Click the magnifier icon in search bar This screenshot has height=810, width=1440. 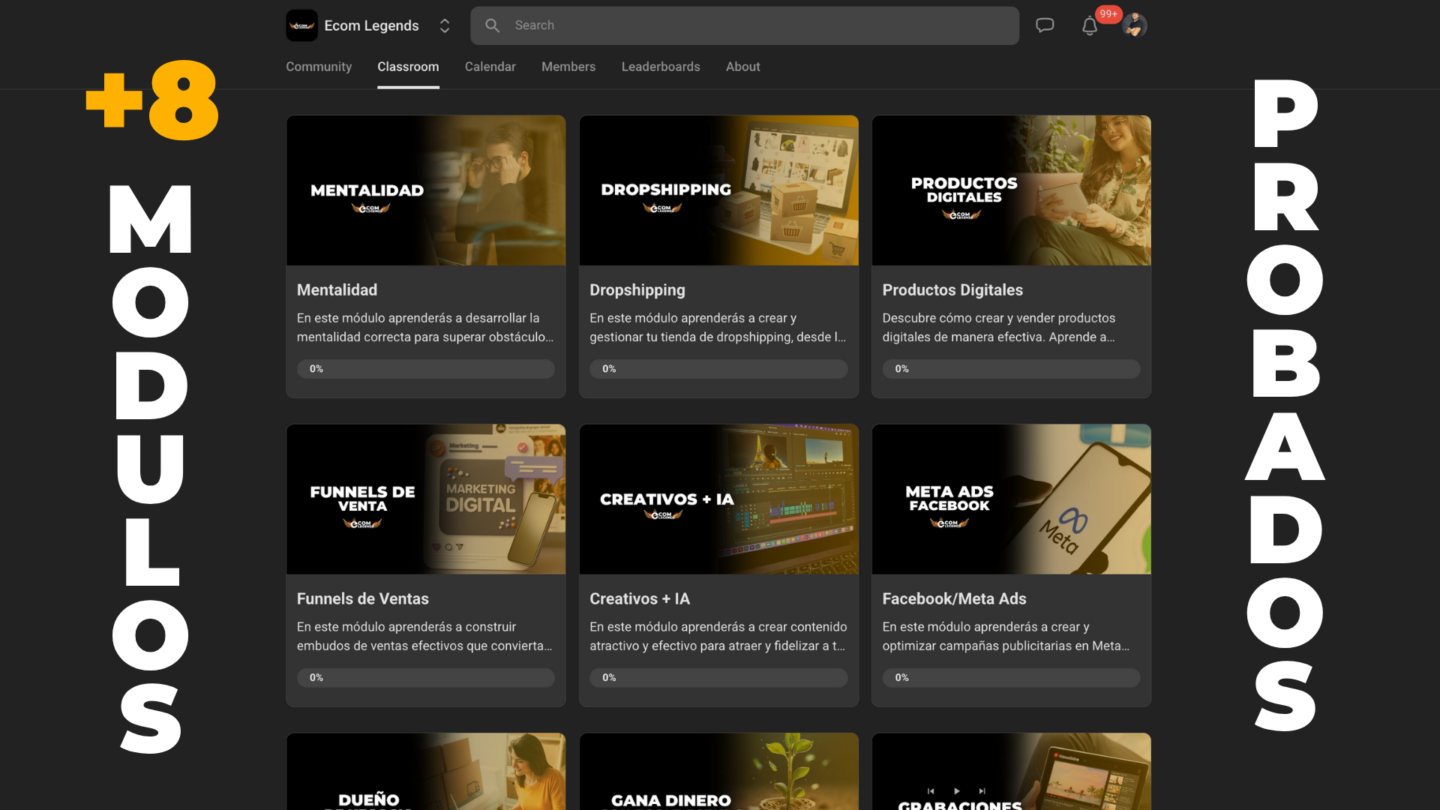[492, 26]
